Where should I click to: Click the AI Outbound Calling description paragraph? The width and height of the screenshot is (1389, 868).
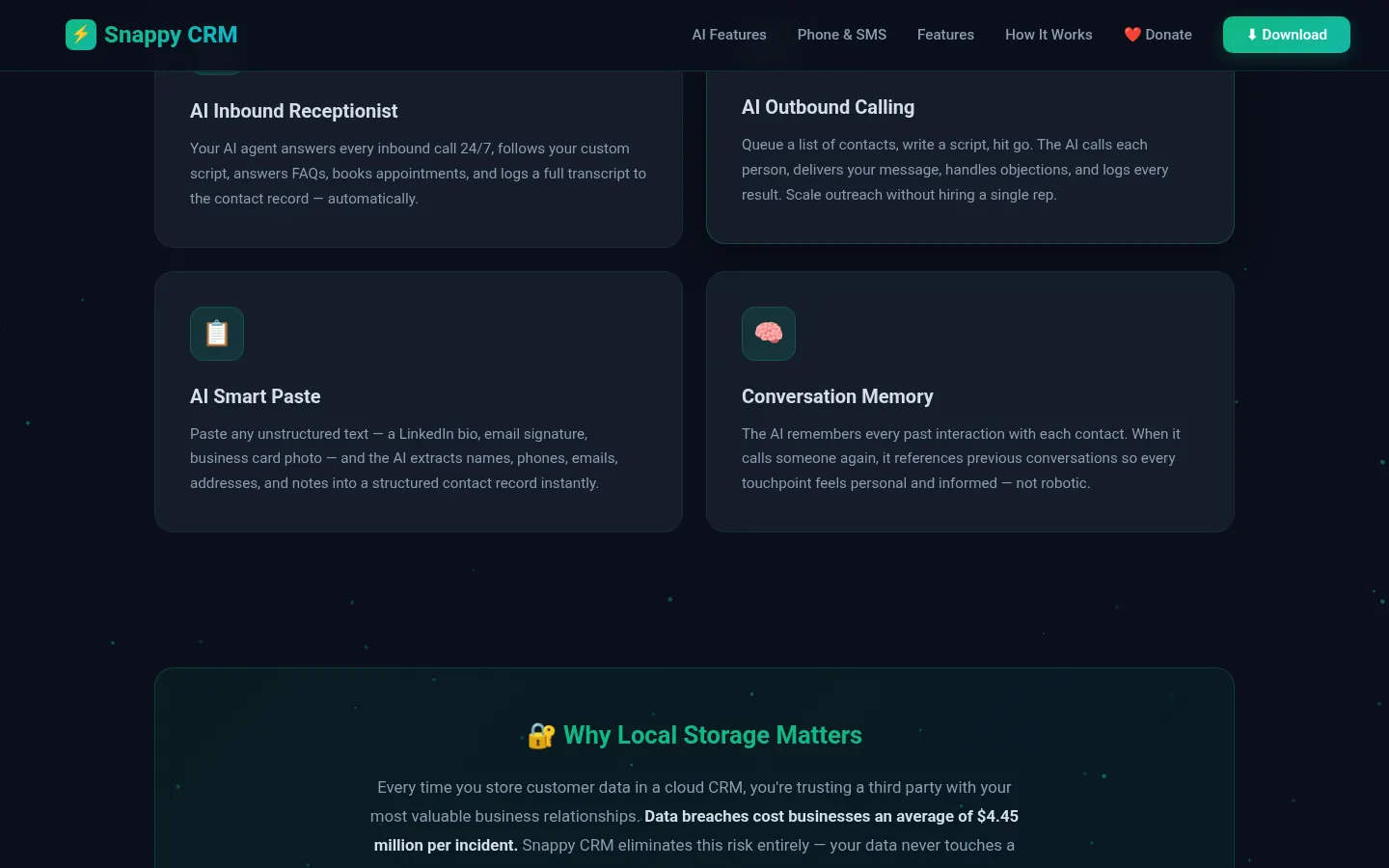(955, 170)
